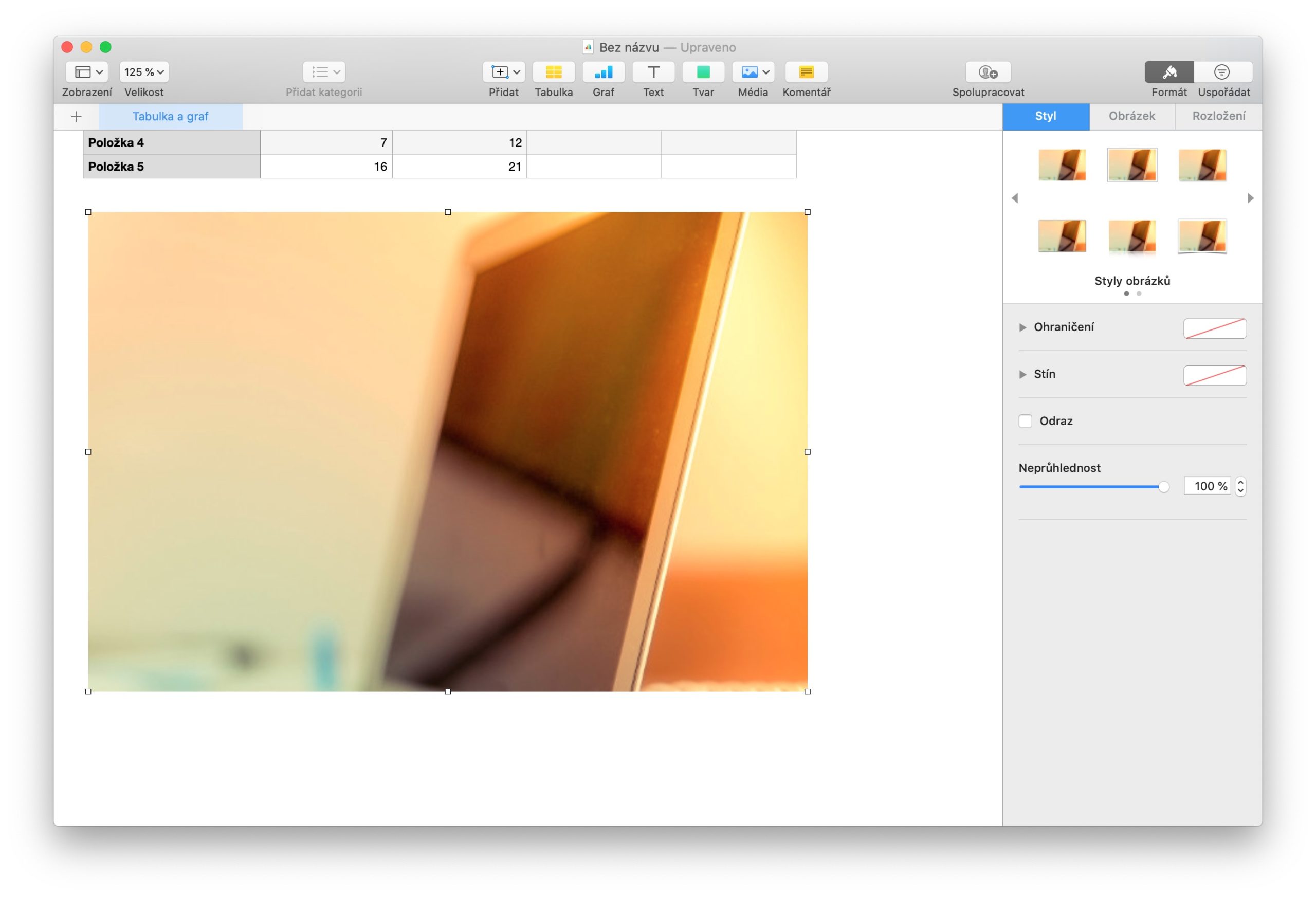This screenshot has height=897, width=1316.
Task: Open the Média dropdown menu
Action: (x=753, y=72)
